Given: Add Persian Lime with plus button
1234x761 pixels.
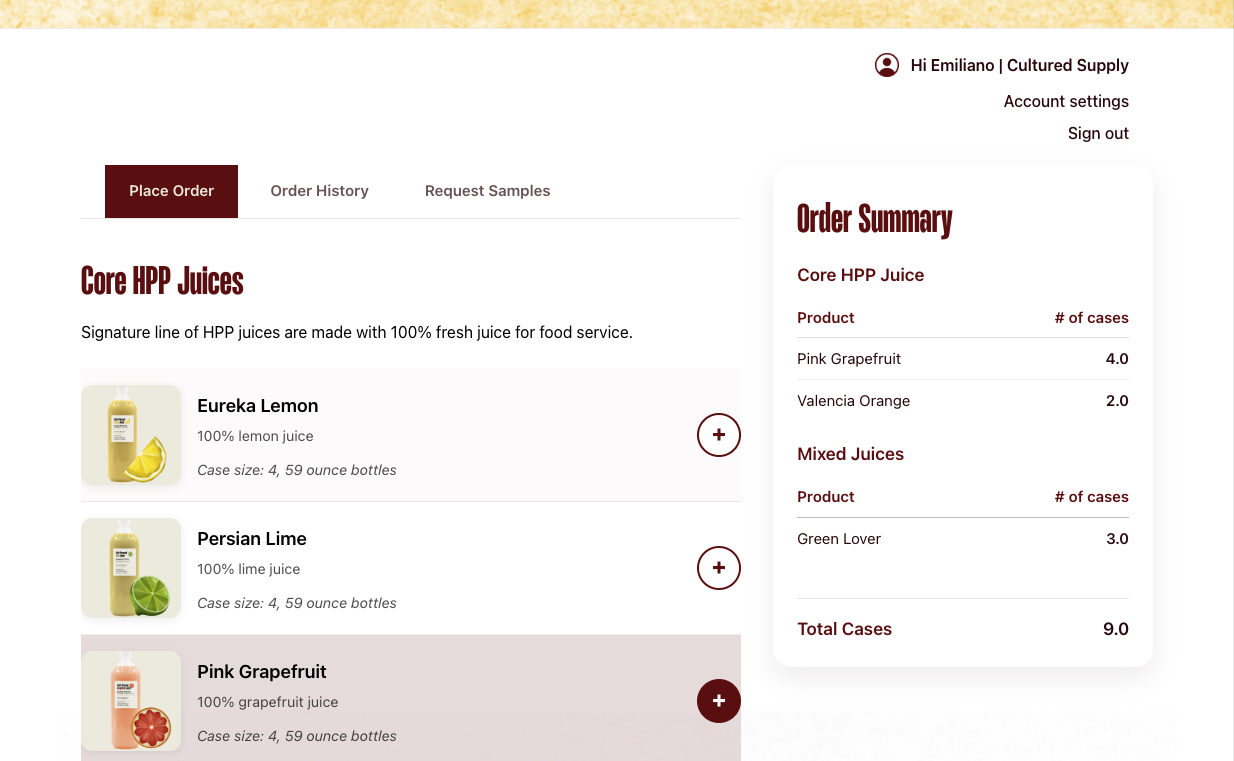Looking at the screenshot, I should pos(718,568).
